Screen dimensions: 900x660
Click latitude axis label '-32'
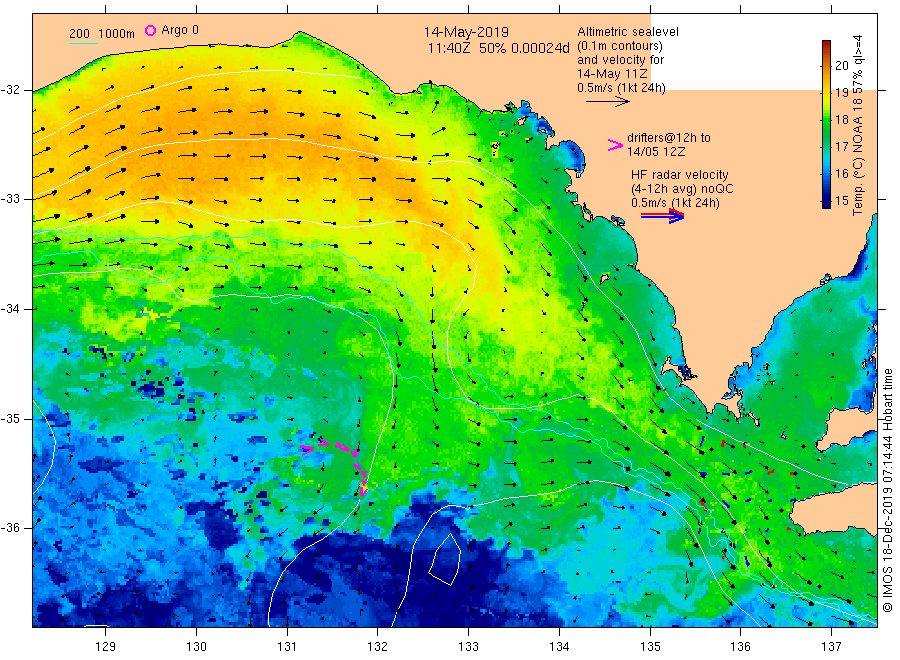point(10,90)
